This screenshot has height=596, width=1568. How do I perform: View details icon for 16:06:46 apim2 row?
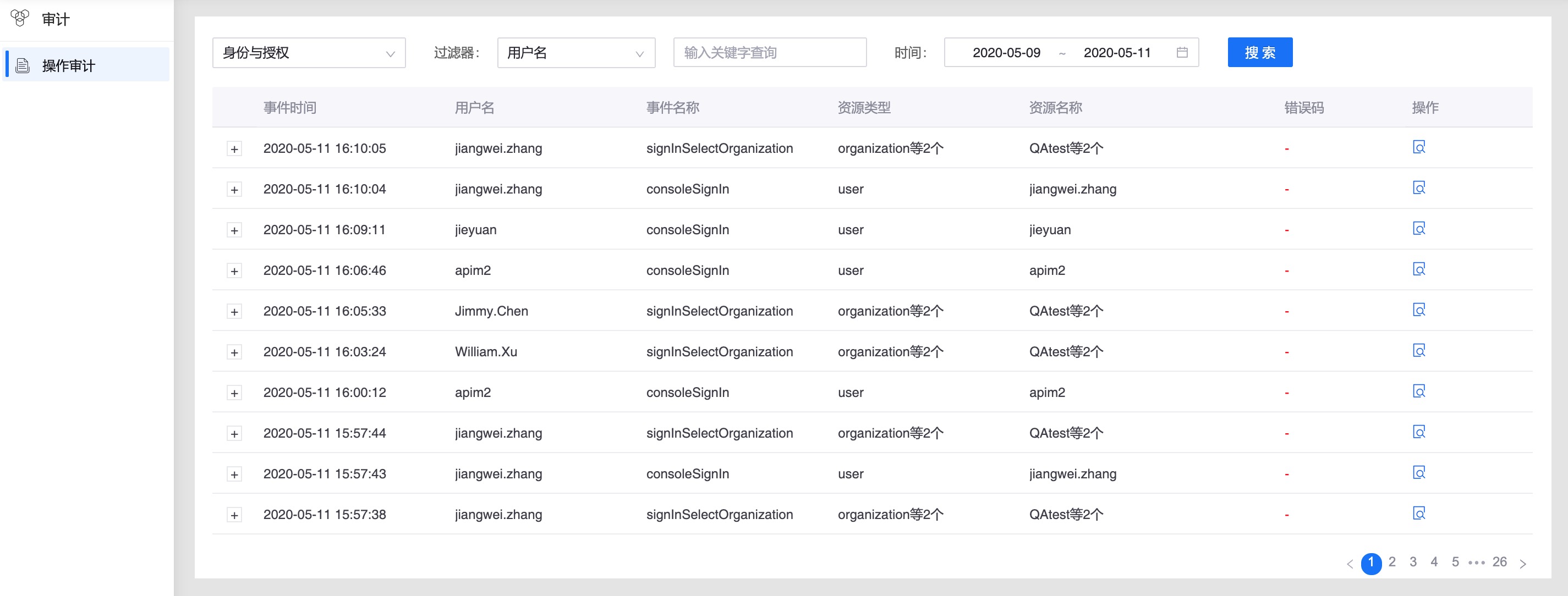[x=1419, y=269]
